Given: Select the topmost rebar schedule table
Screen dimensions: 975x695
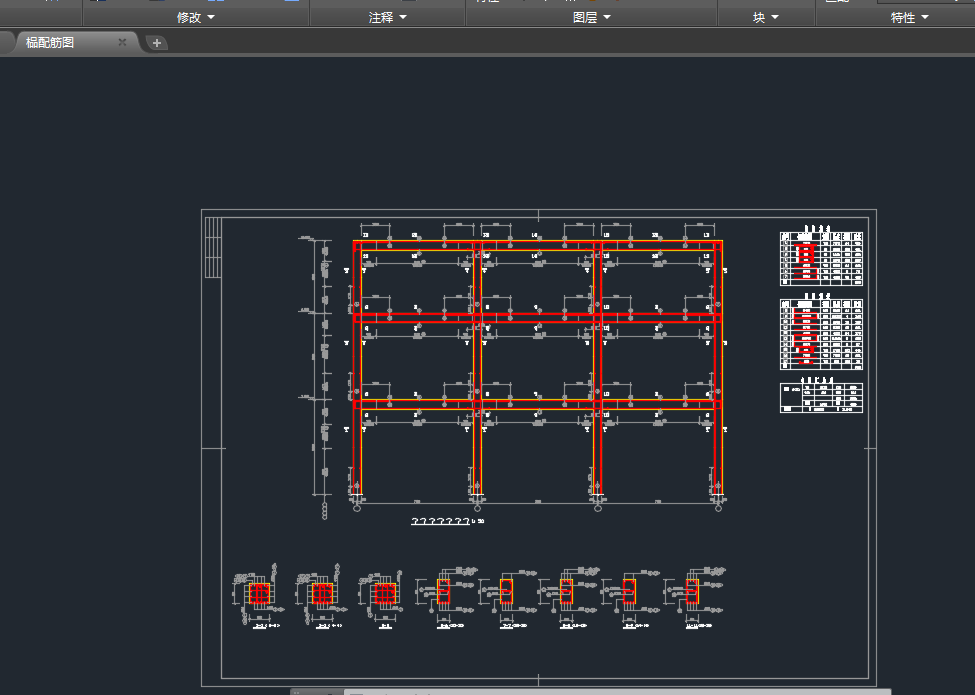Looking at the screenshot, I should point(821,258).
